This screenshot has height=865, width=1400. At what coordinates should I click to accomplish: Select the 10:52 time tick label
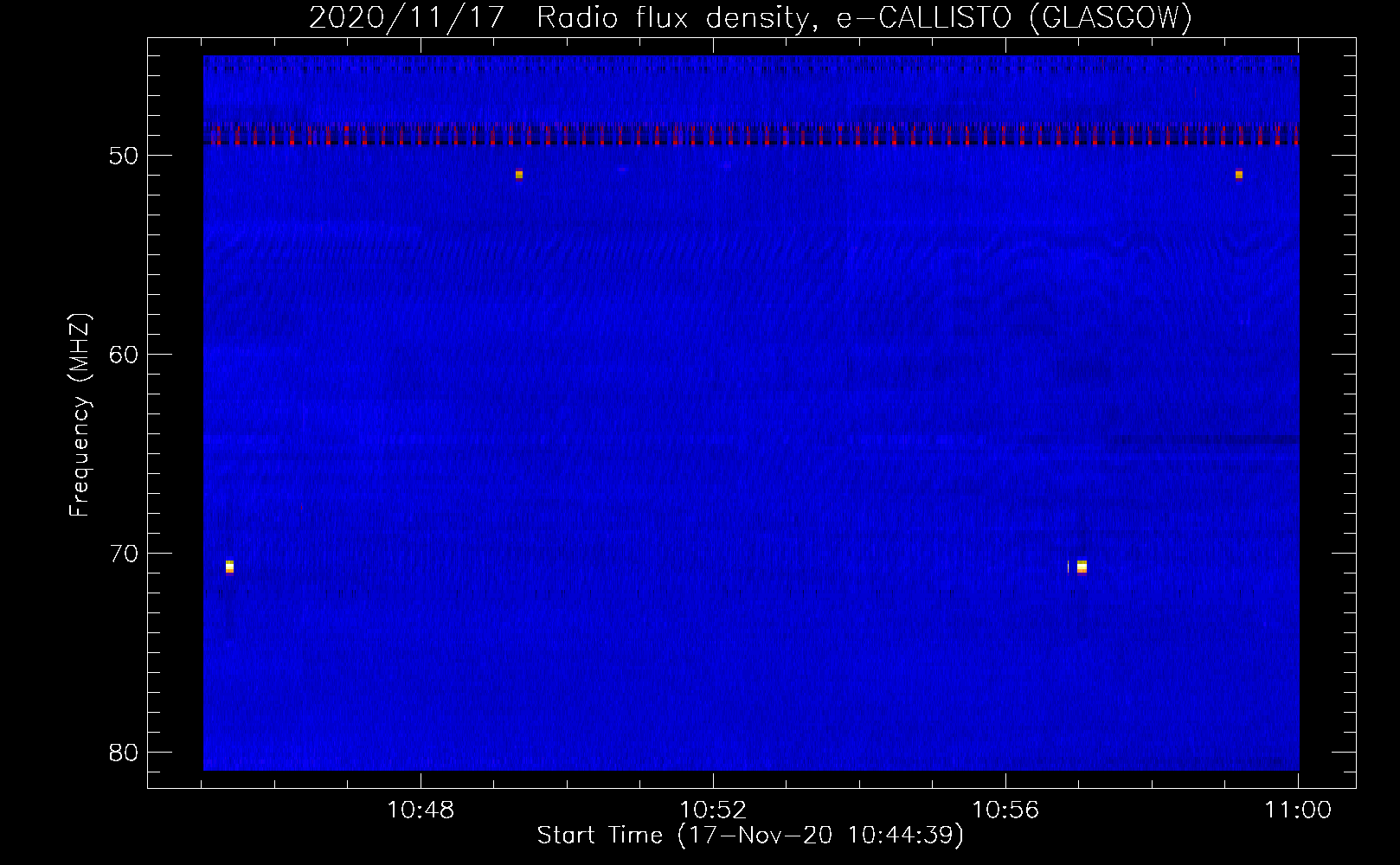tap(713, 811)
